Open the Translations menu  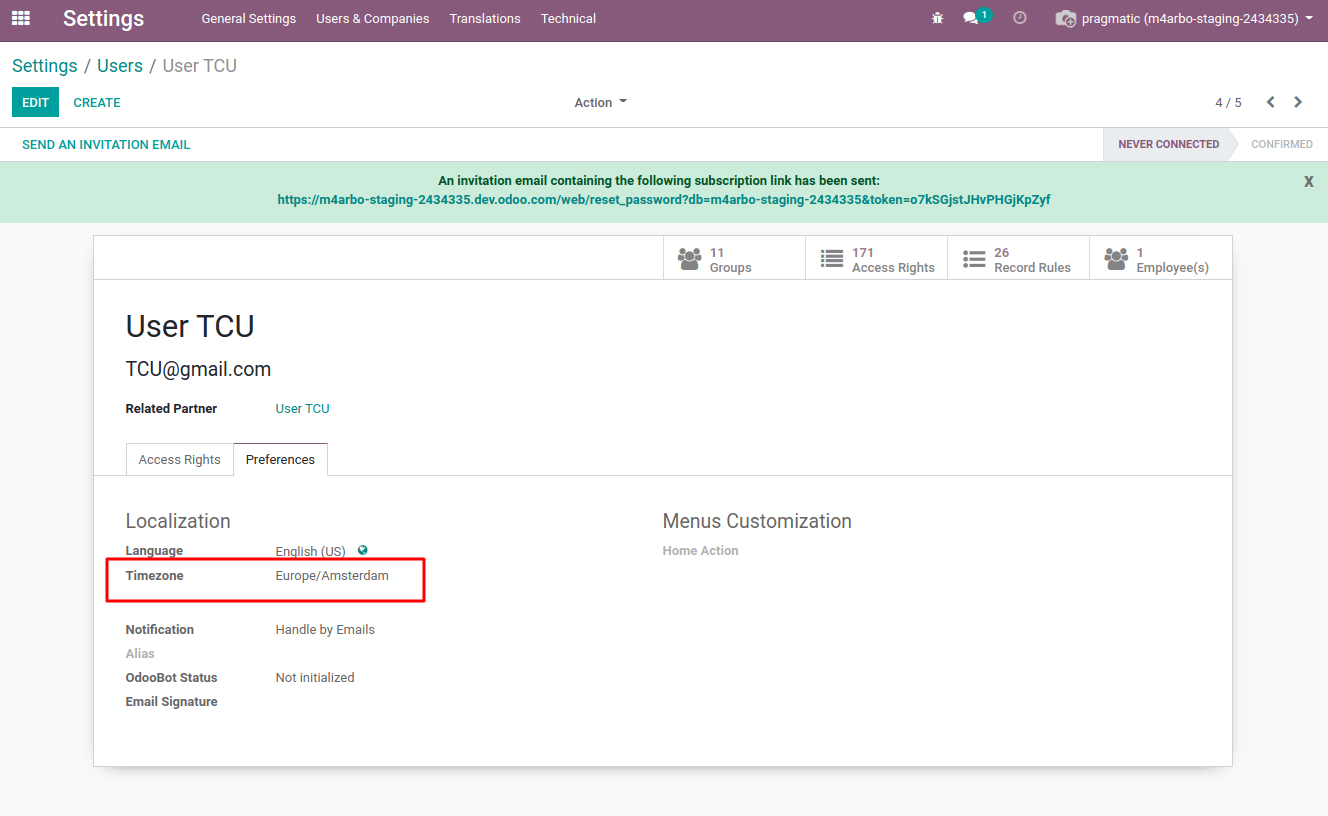click(x=485, y=18)
